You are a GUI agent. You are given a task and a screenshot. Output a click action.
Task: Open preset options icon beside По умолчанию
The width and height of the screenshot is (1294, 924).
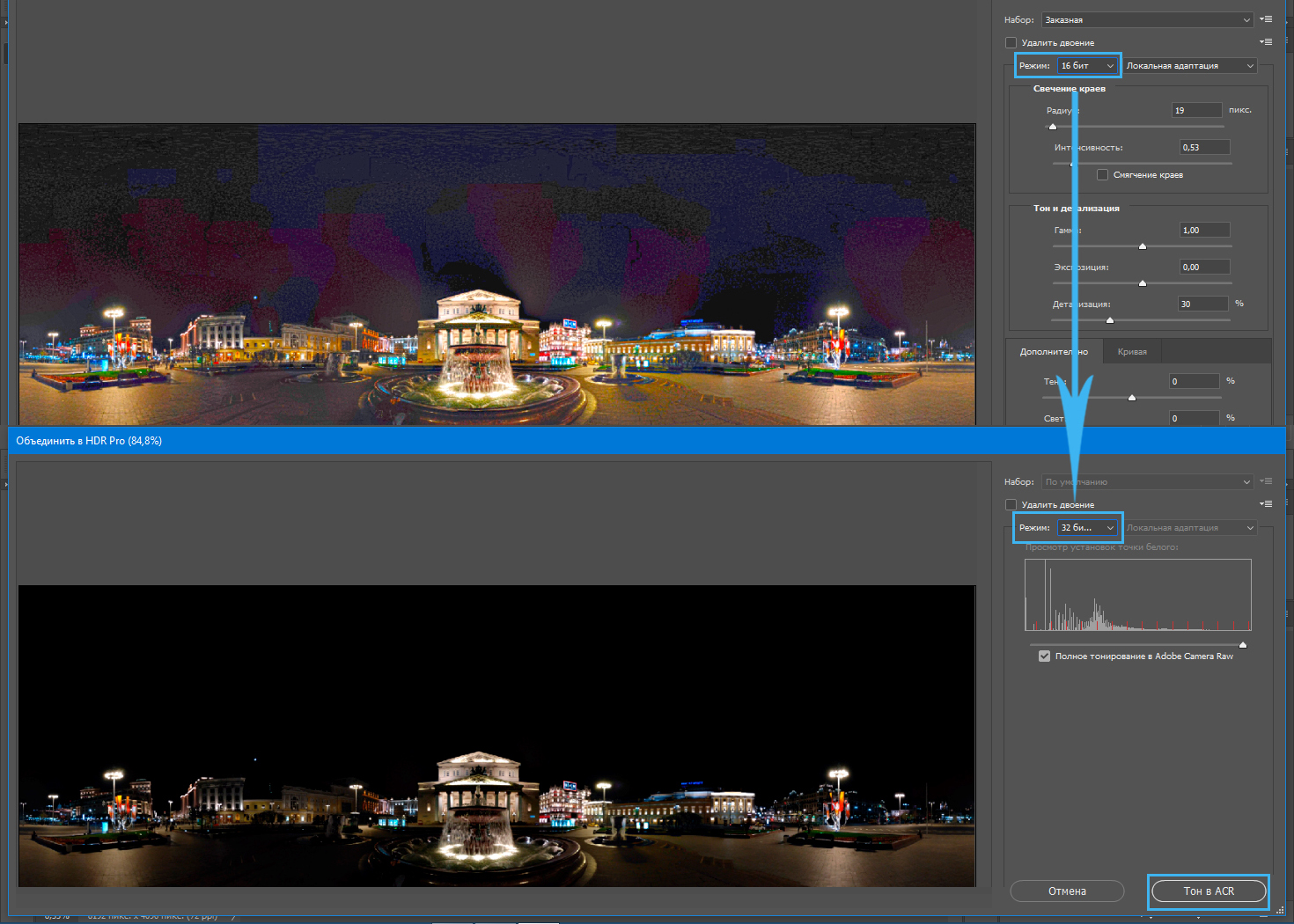(1266, 481)
